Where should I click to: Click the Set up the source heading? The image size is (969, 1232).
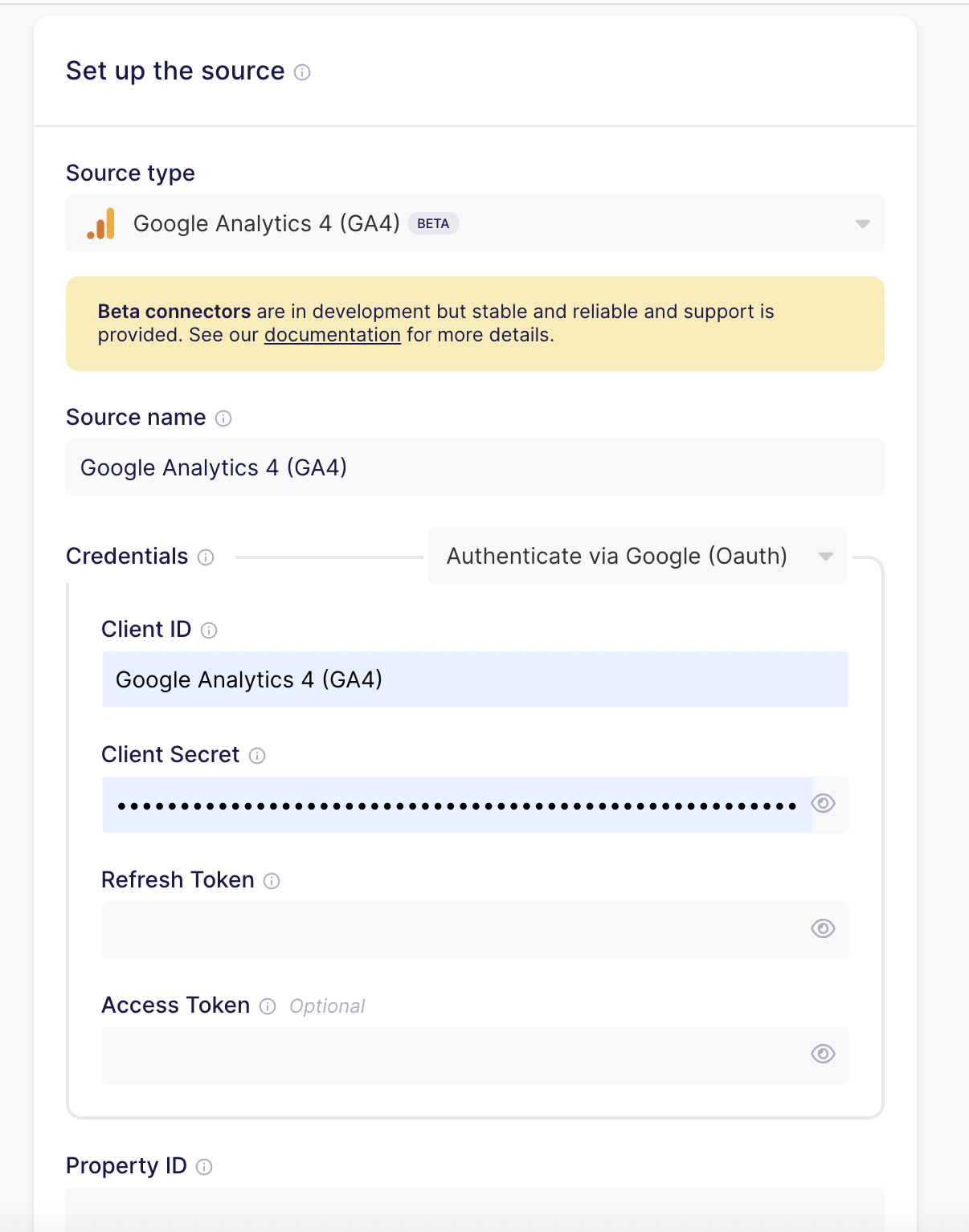point(175,71)
